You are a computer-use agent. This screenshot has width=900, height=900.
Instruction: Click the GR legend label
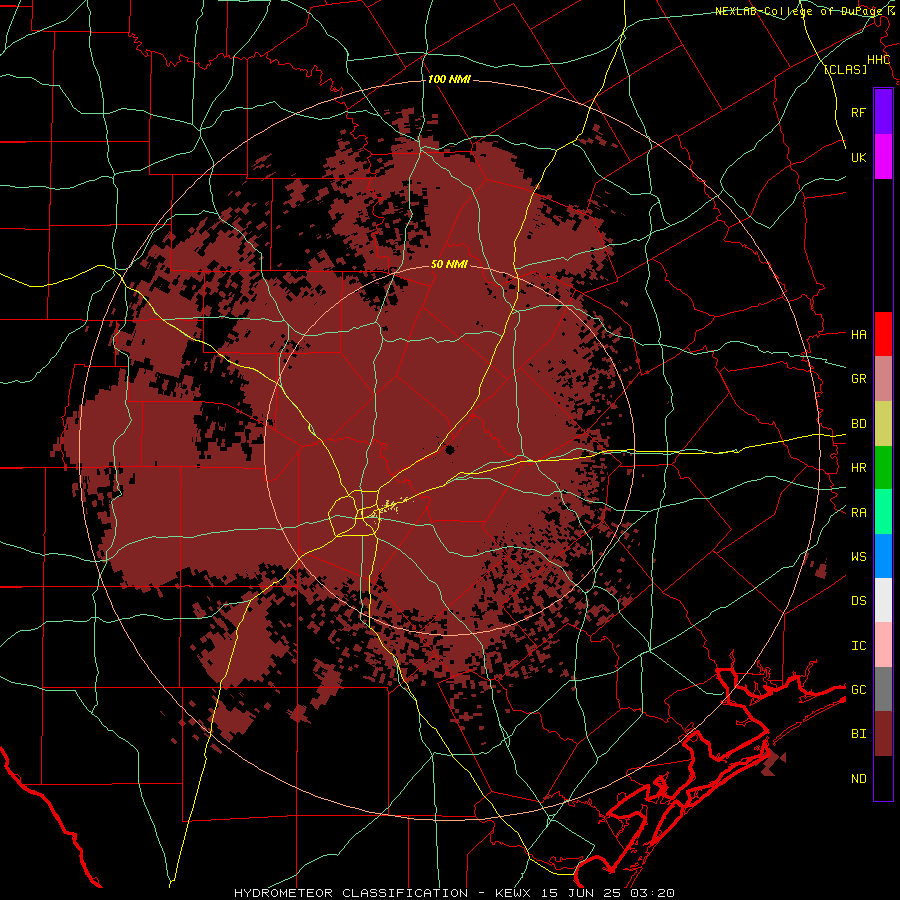[x=859, y=379]
